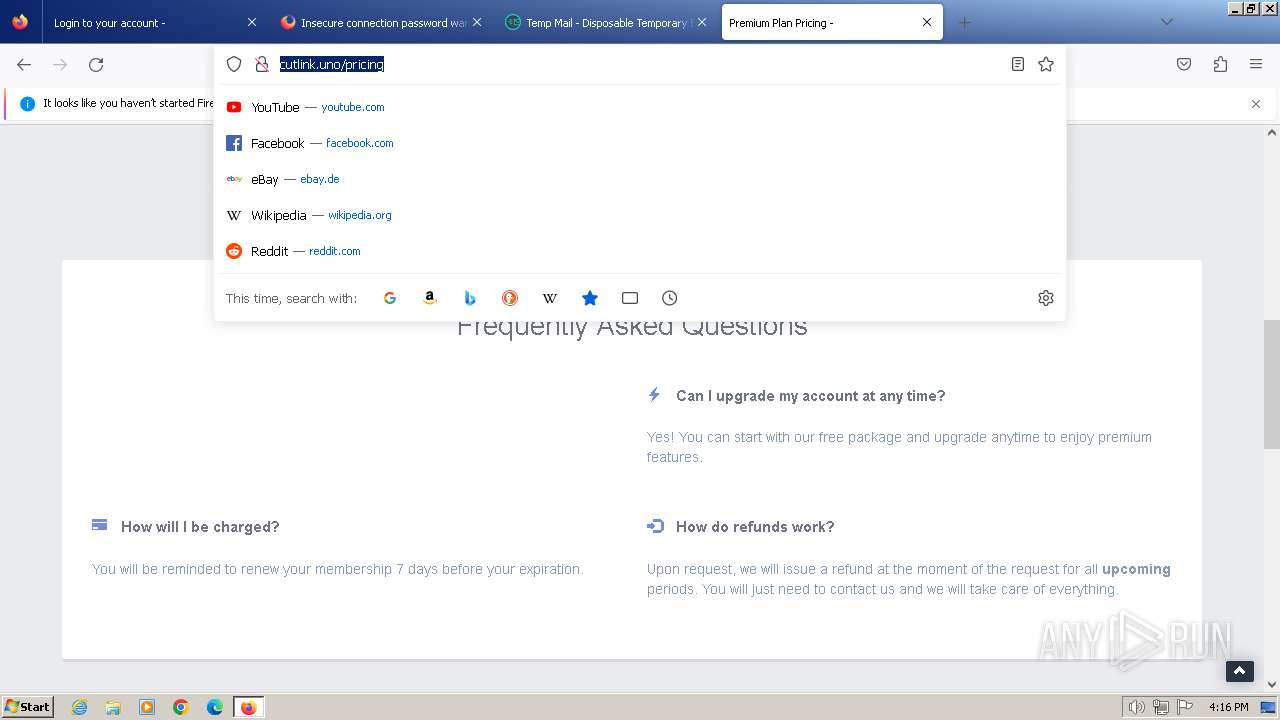Close the 'Login to your account' tab
Viewport: 1280px width, 720px height.
coord(251,22)
